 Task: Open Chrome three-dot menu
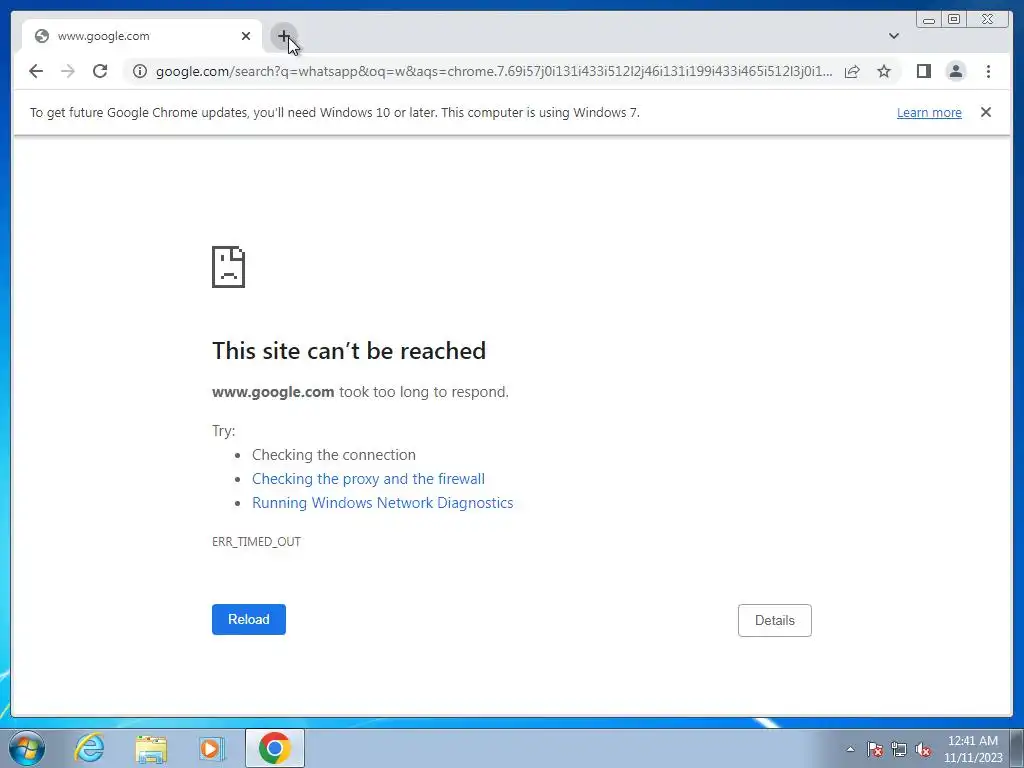(988, 71)
